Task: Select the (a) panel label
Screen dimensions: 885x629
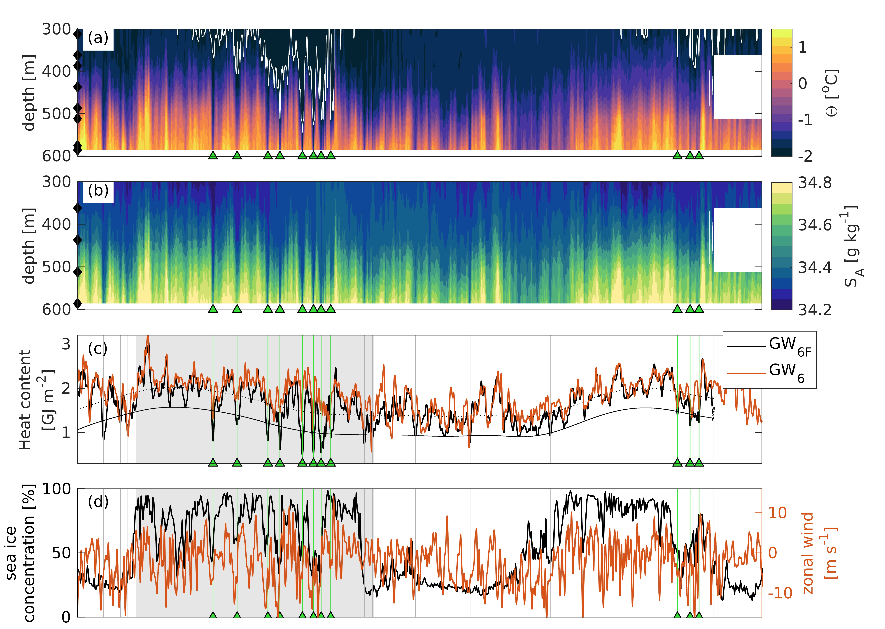Action: point(97,39)
